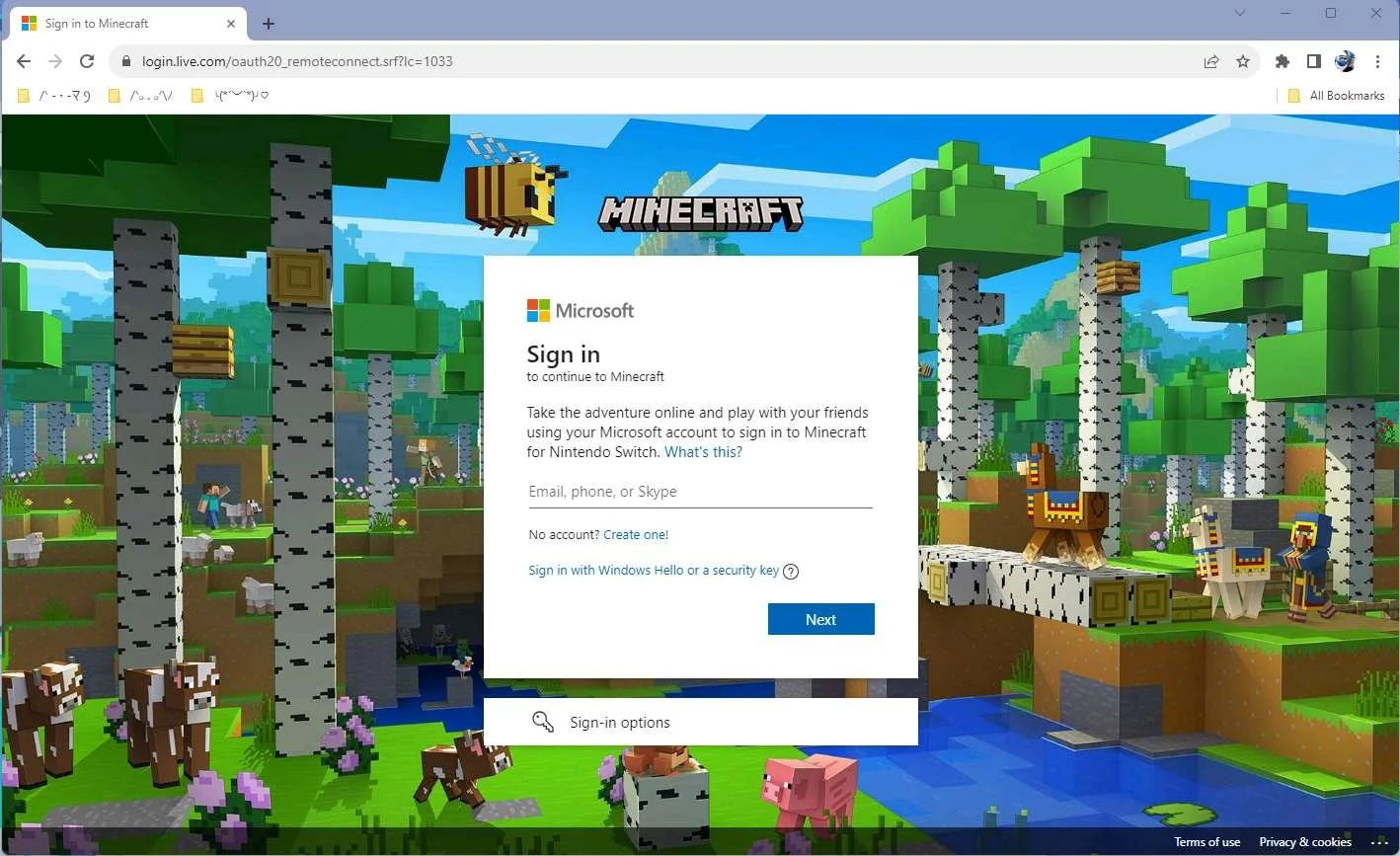Click the Create one! link
This screenshot has width=1400, height=856.
tap(636, 534)
